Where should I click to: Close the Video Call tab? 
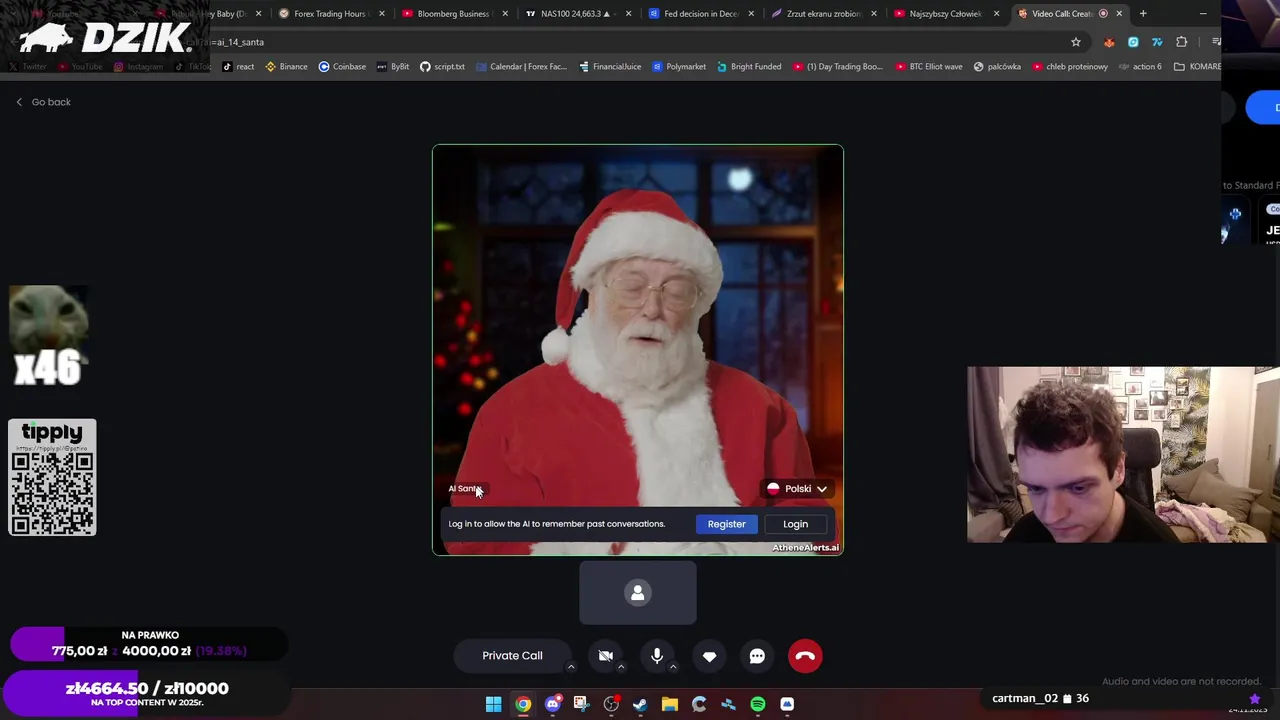pos(1119,14)
